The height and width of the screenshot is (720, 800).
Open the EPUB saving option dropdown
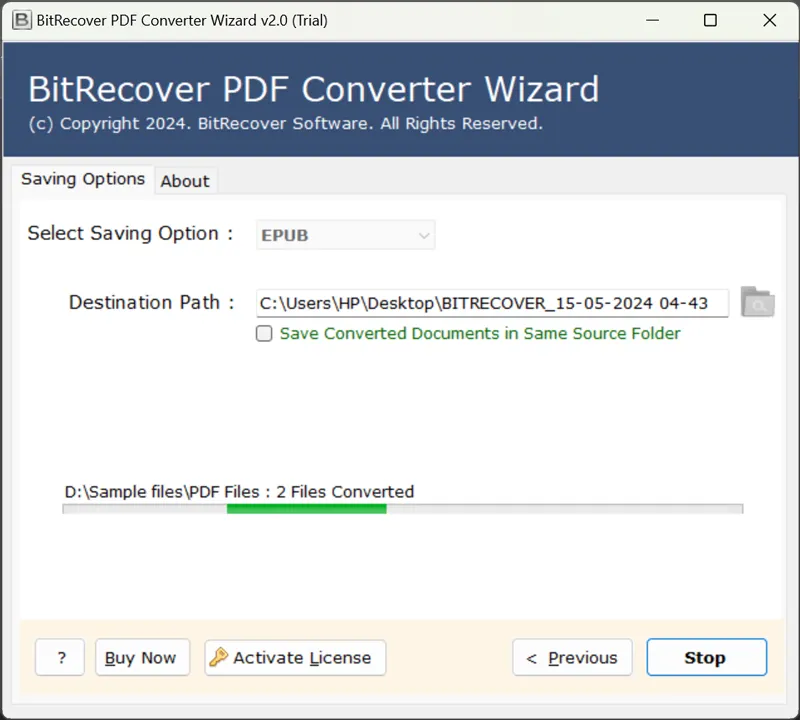coord(345,235)
